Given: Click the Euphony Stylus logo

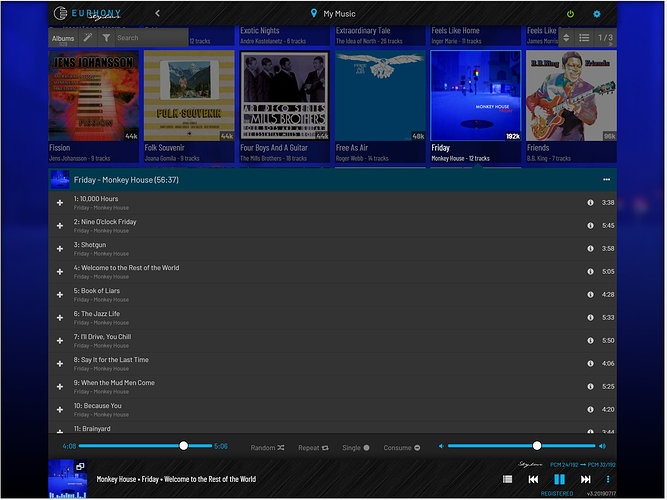Looking at the screenshot, I should [88, 14].
